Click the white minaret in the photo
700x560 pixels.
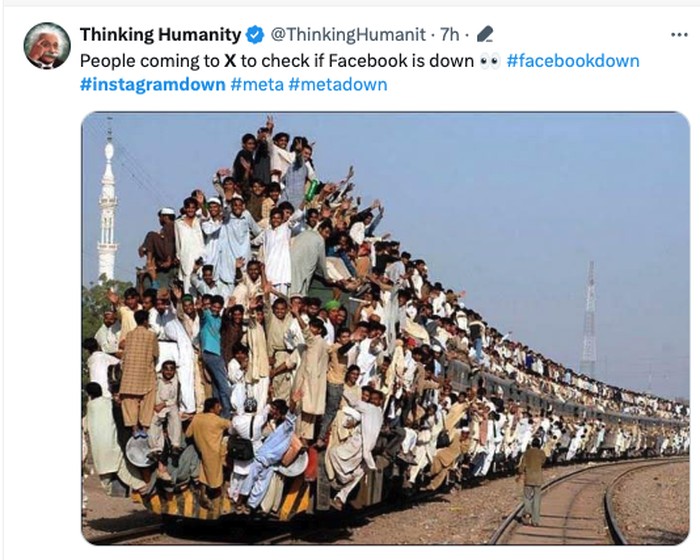click(108, 205)
